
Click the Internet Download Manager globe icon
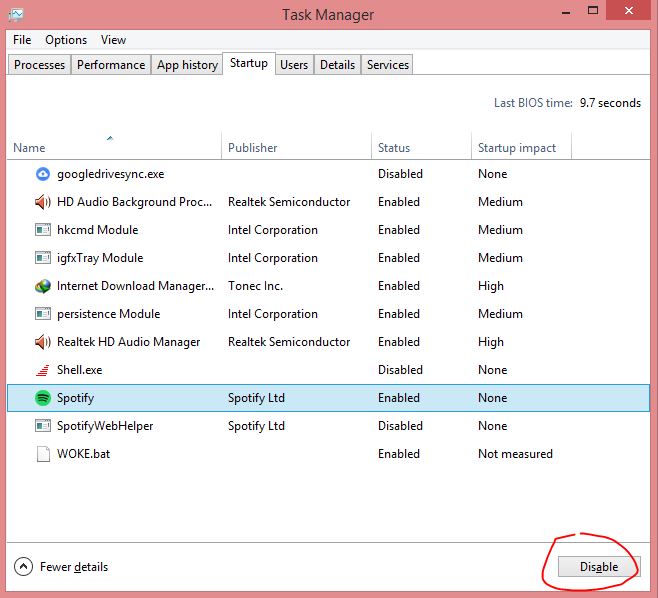click(43, 286)
